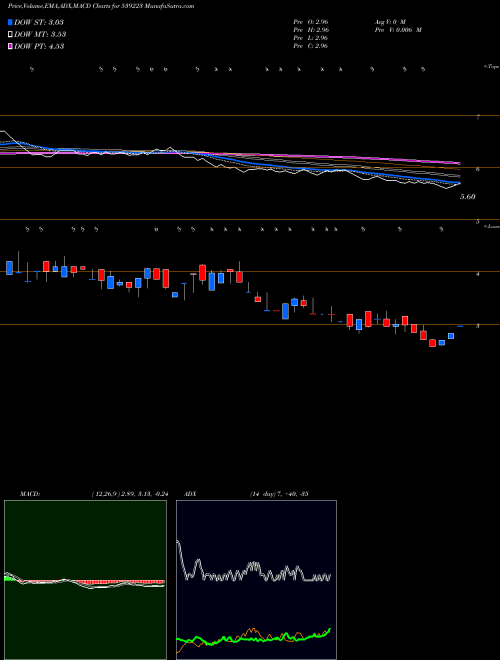The height and width of the screenshot is (660, 500).
Task: Click the price axis label 7
Action: 478,117
